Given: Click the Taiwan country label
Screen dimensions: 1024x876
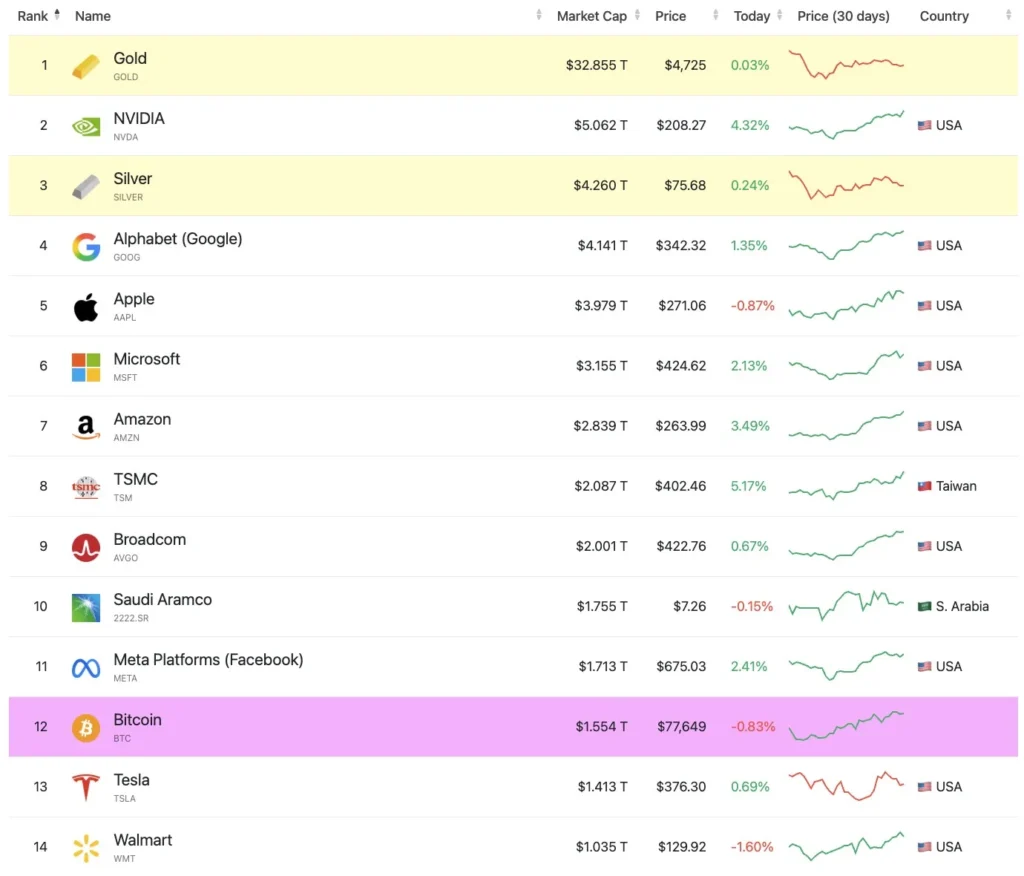Looking at the screenshot, I should pos(956,486).
